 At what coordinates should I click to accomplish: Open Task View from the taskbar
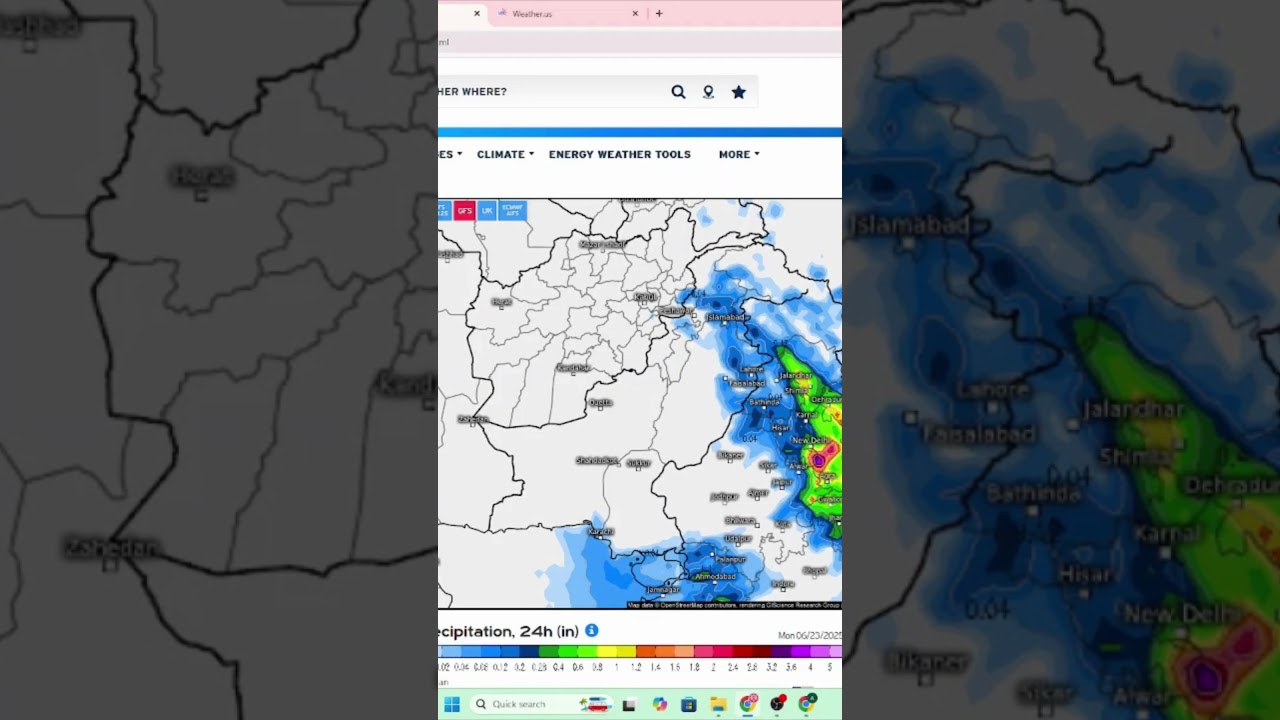[629, 704]
